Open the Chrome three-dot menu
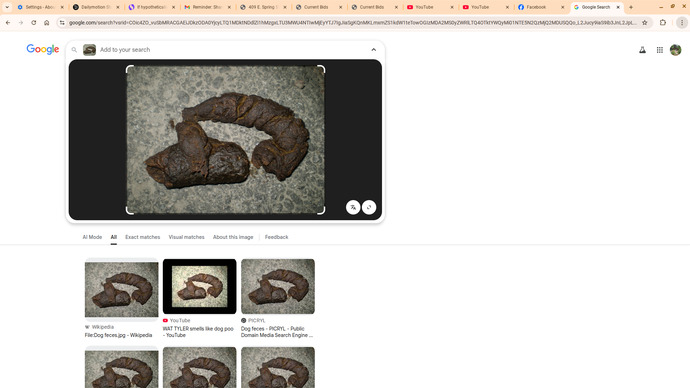Image resolution: width=690 pixels, height=388 pixels. (x=682, y=22)
